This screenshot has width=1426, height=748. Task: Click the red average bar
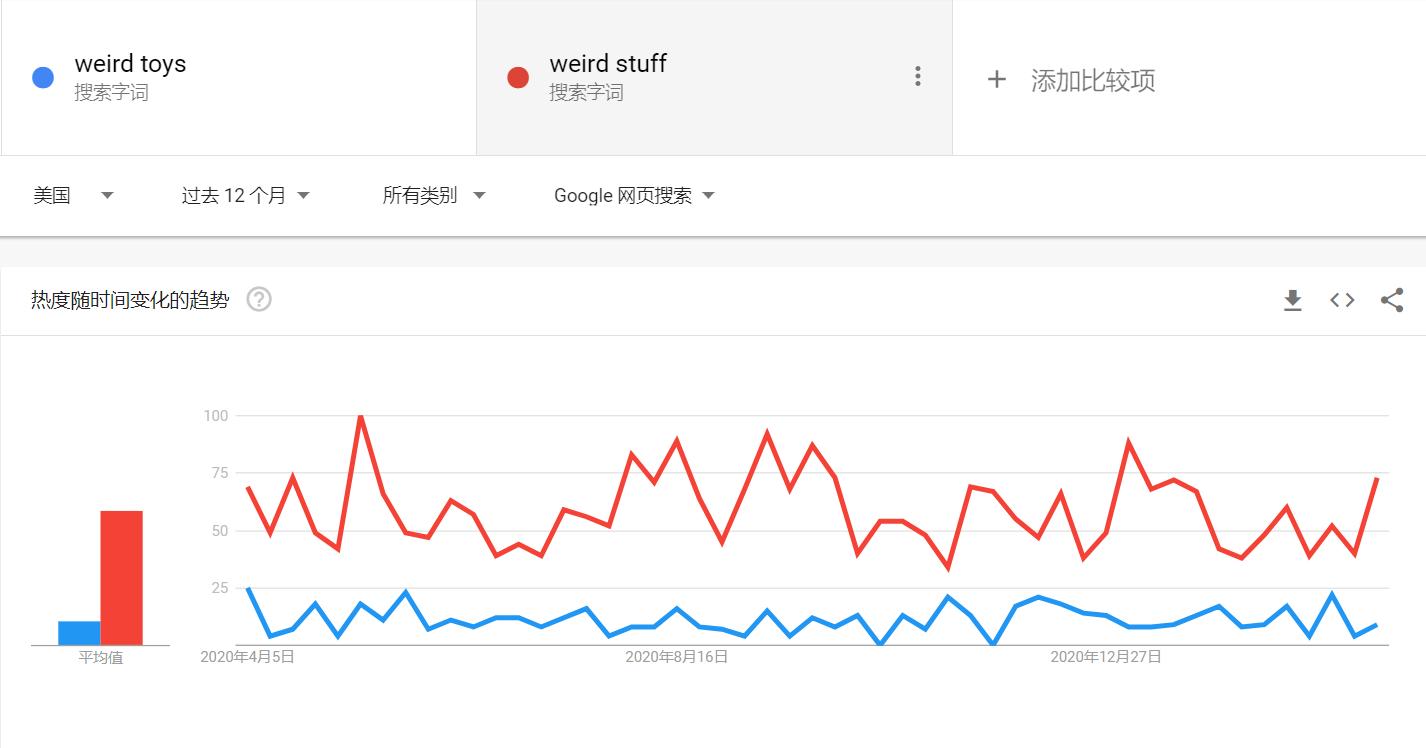point(121,578)
